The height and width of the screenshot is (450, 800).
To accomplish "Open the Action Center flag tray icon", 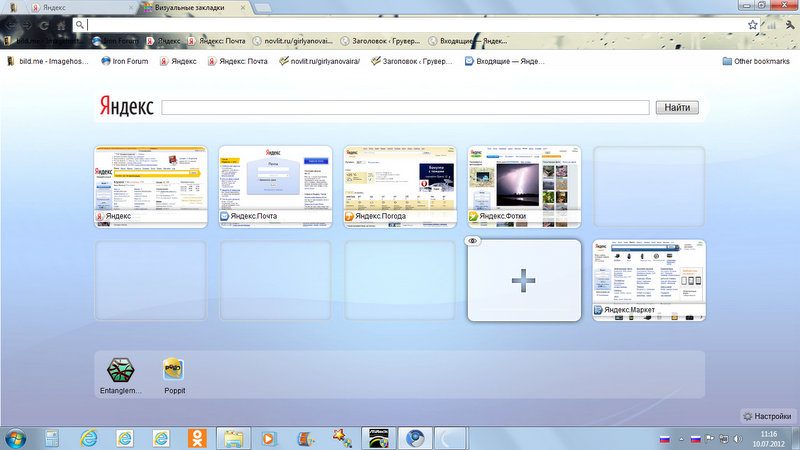I will (x=710, y=439).
